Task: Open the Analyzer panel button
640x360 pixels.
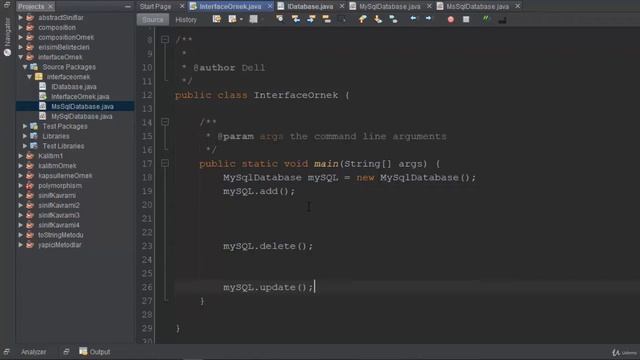Action: point(33,352)
